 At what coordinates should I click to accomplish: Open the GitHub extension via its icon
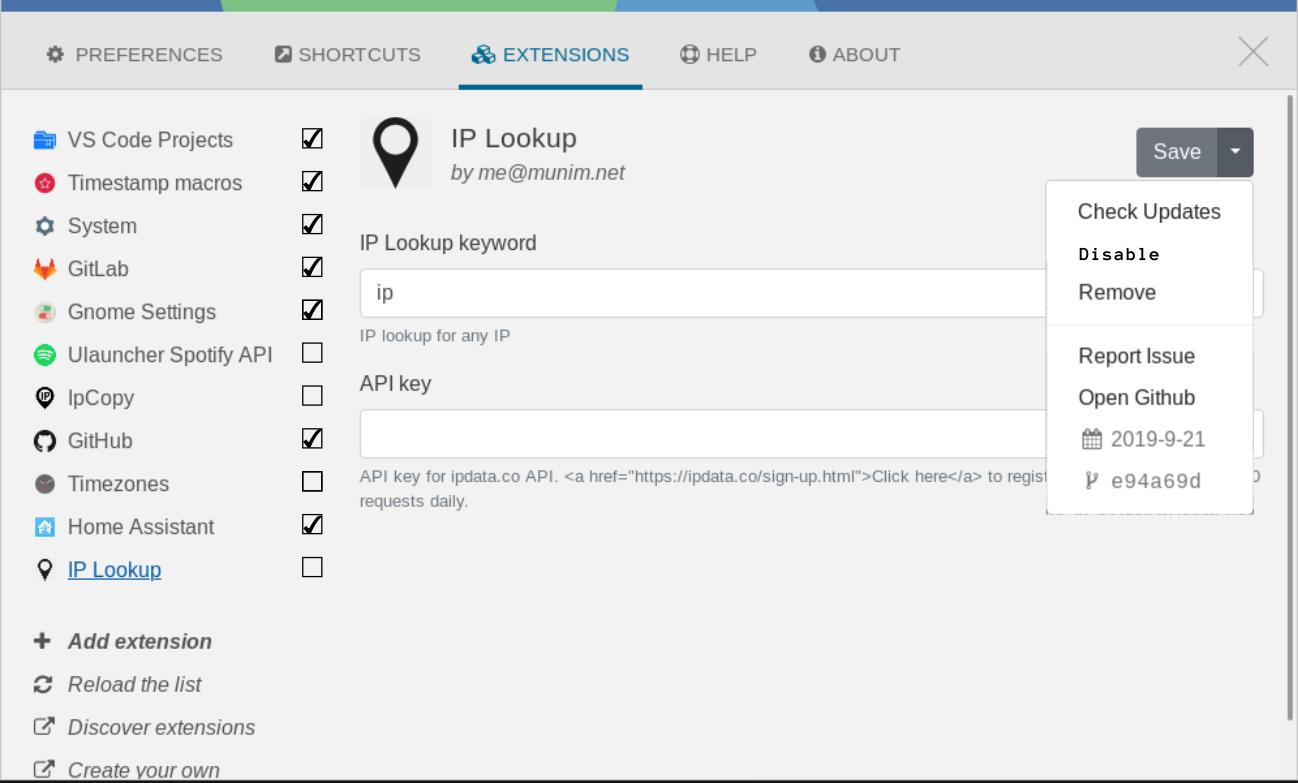tap(45, 440)
